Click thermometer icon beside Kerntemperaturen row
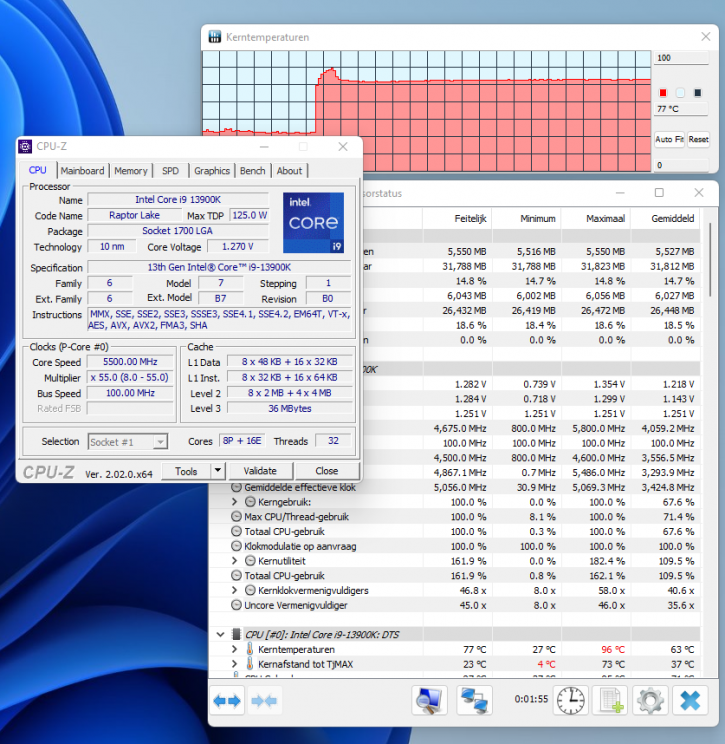 click(250, 649)
